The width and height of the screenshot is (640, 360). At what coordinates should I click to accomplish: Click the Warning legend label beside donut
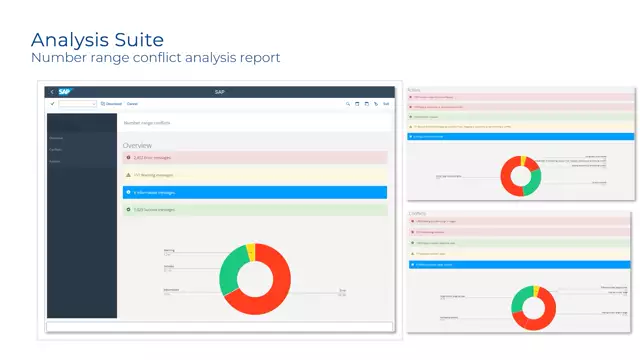(x=169, y=250)
